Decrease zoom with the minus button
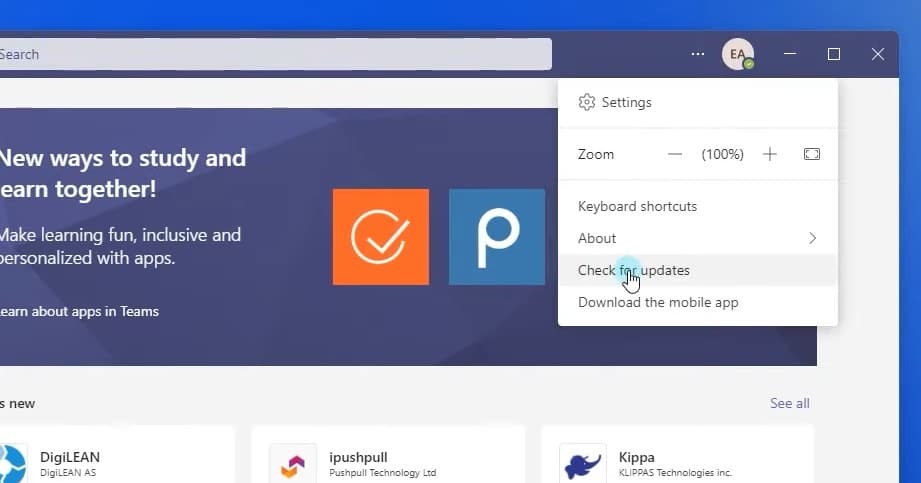921x483 pixels. pos(675,155)
